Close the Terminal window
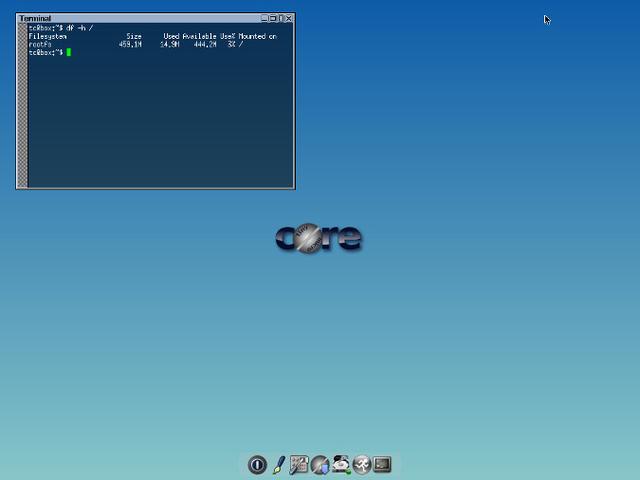This screenshot has height=480, width=640. click(288, 18)
